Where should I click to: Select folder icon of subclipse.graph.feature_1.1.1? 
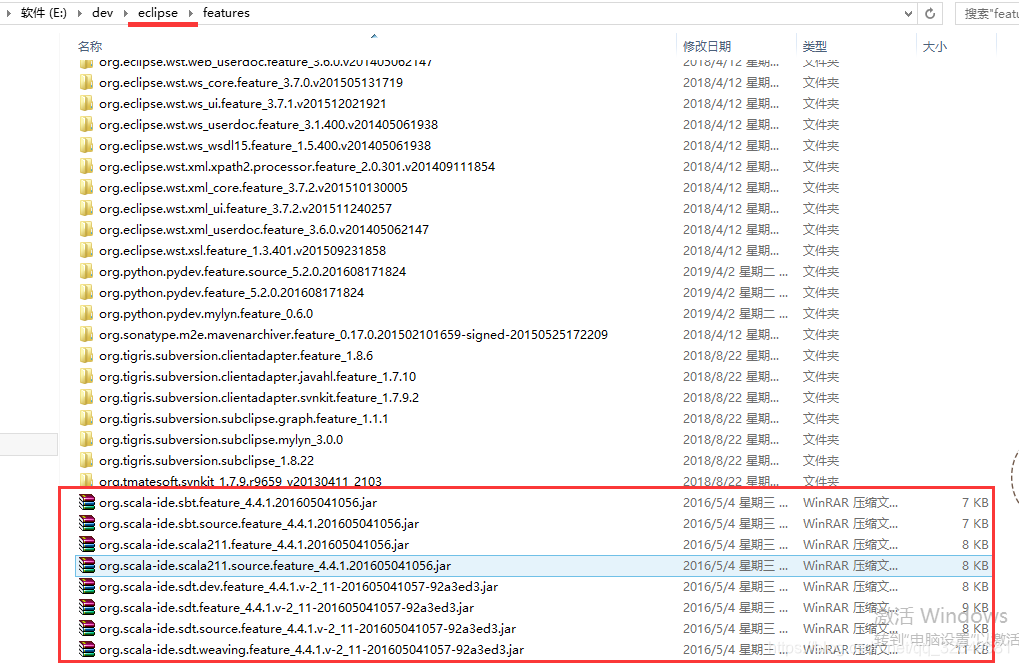coord(86,418)
